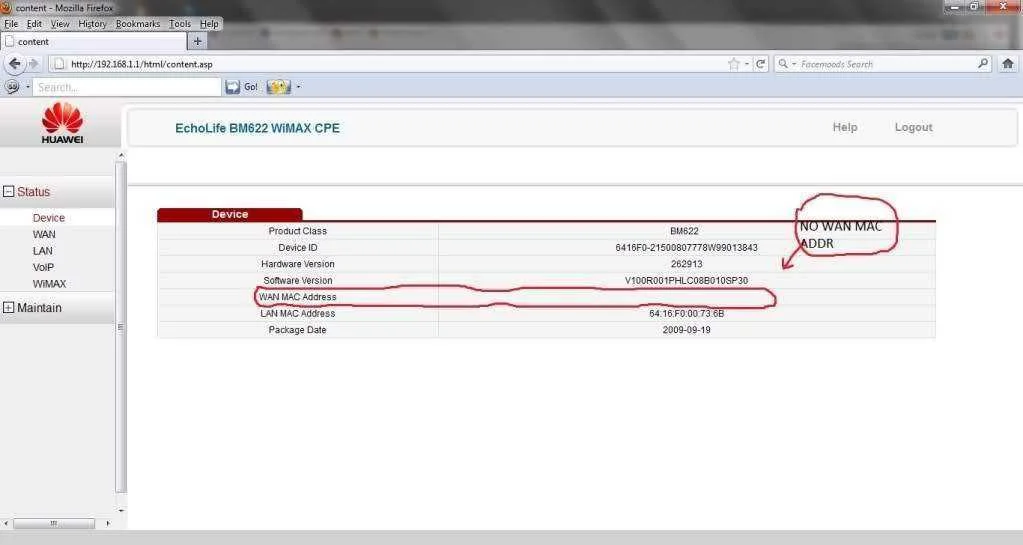Image resolution: width=1023 pixels, height=545 pixels.
Task: Select the Device ID value 6416F0-21500807778W99013843
Action: click(x=686, y=247)
